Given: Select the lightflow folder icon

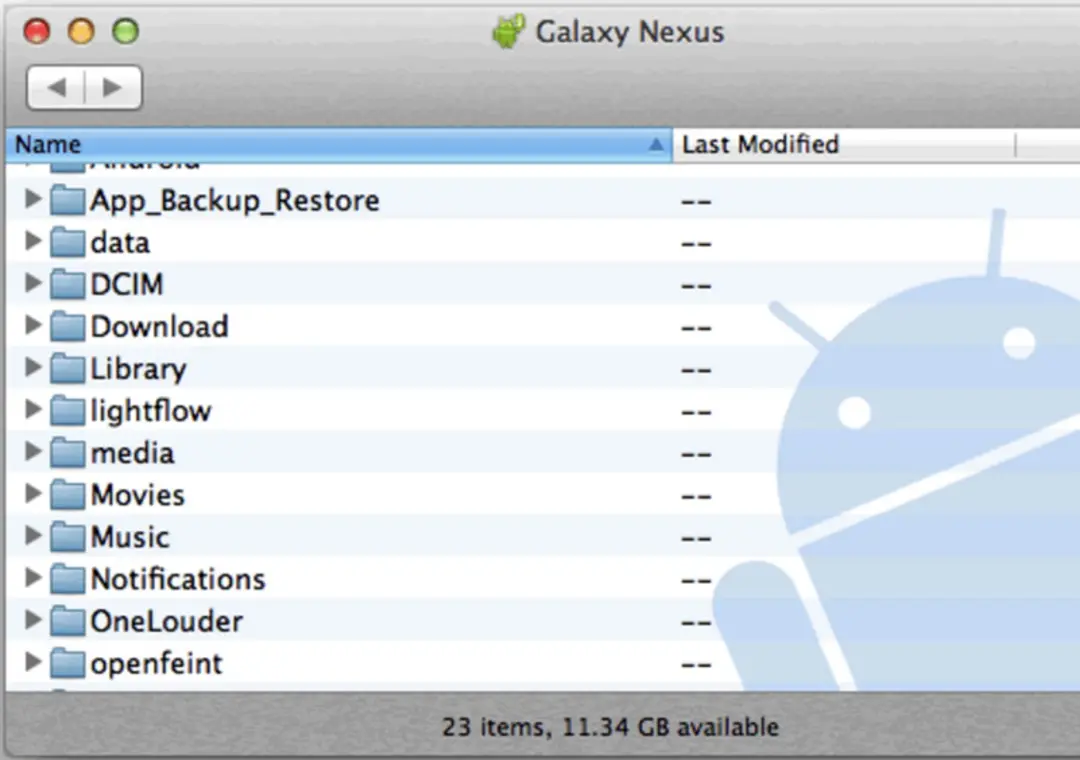Looking at the screenshot, I should pyautogui.click(x=68, y=410).
